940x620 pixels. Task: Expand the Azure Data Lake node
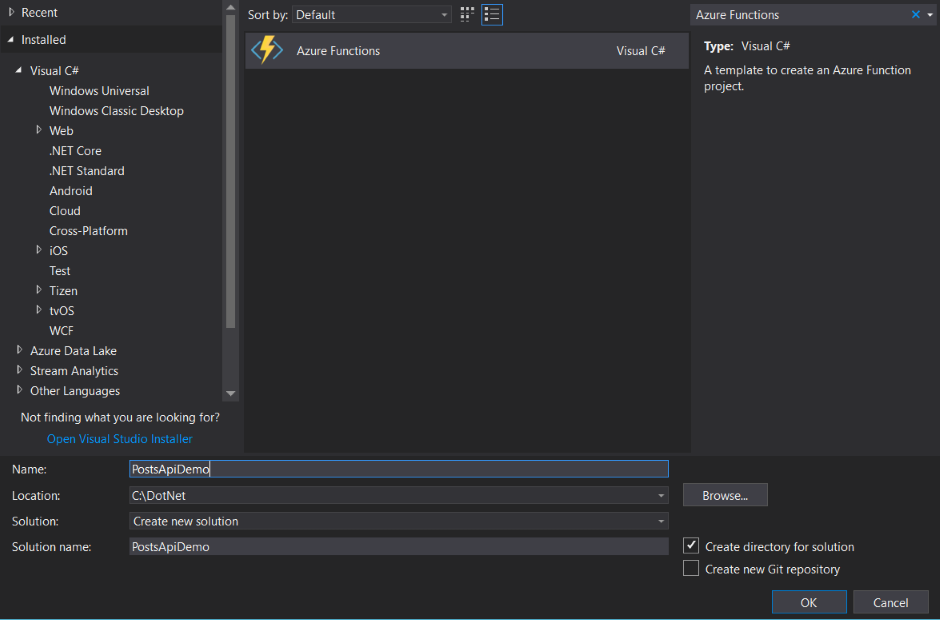(20, 350)
